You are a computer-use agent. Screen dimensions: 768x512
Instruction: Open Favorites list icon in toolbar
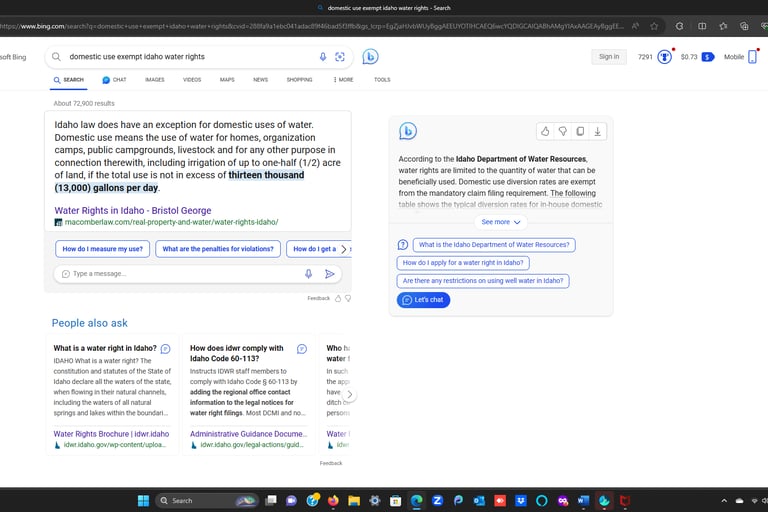pyautogui.click(x=723, y=26)
